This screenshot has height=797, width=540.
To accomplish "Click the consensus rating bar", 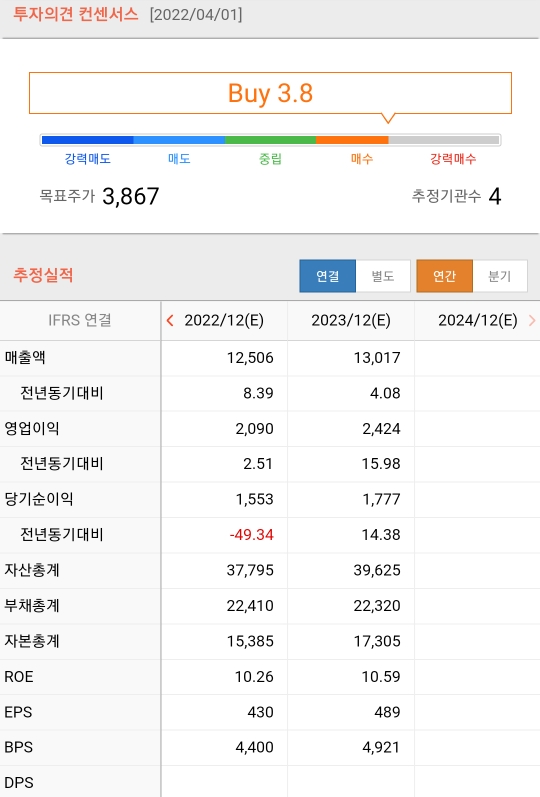I will coord(270,140).
